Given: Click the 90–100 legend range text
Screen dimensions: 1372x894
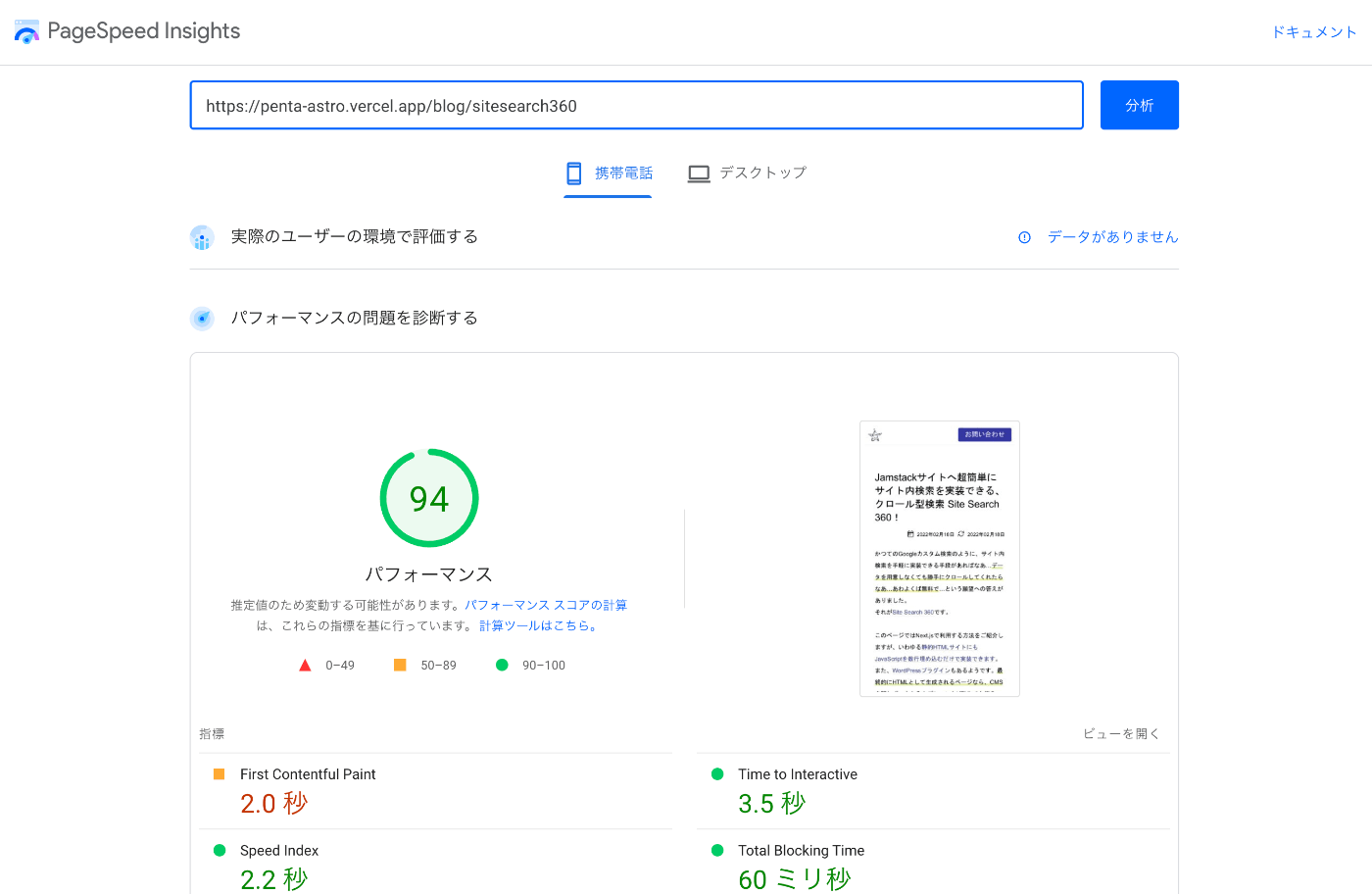Looking at the screenshot, I should tap(544, 666).
